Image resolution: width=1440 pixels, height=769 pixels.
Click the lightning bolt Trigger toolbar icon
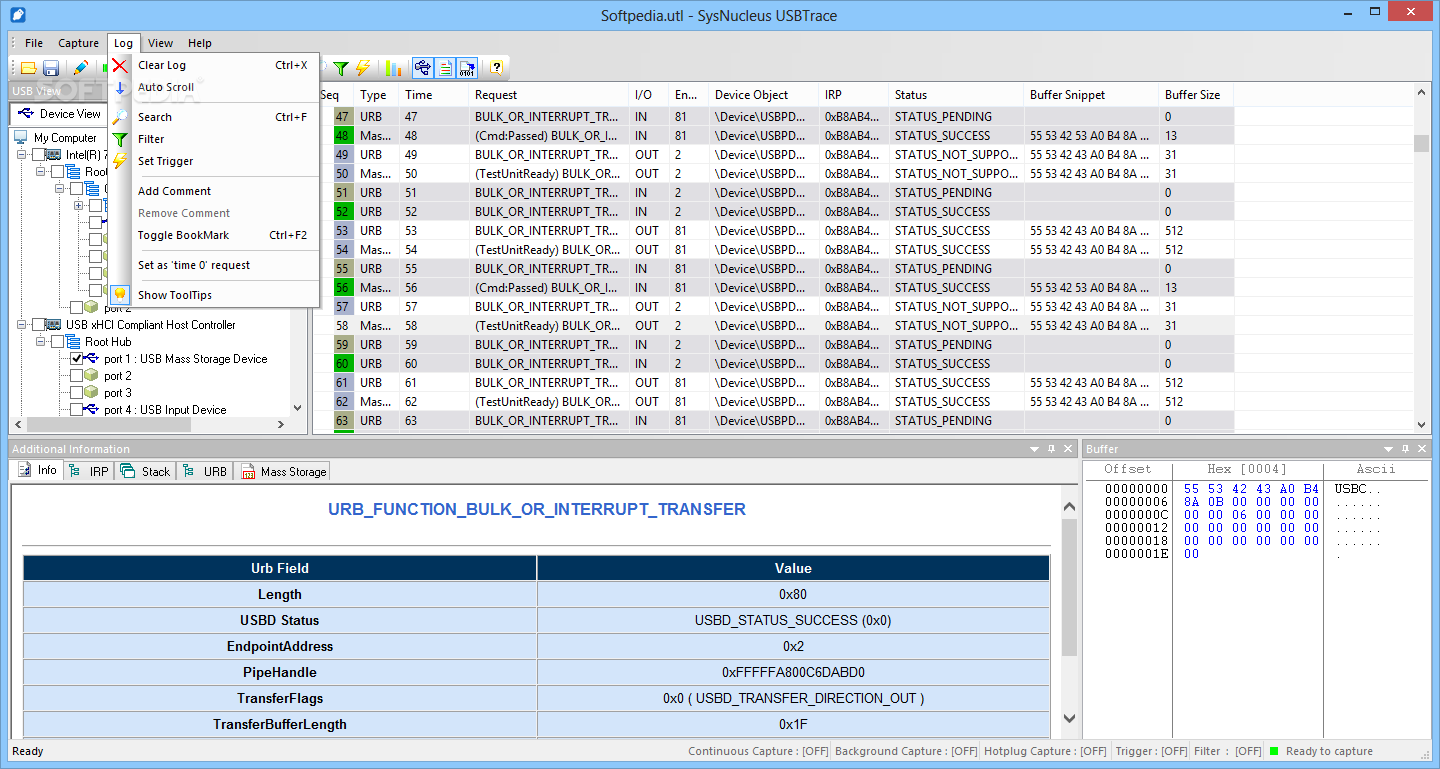click(363, 68)
